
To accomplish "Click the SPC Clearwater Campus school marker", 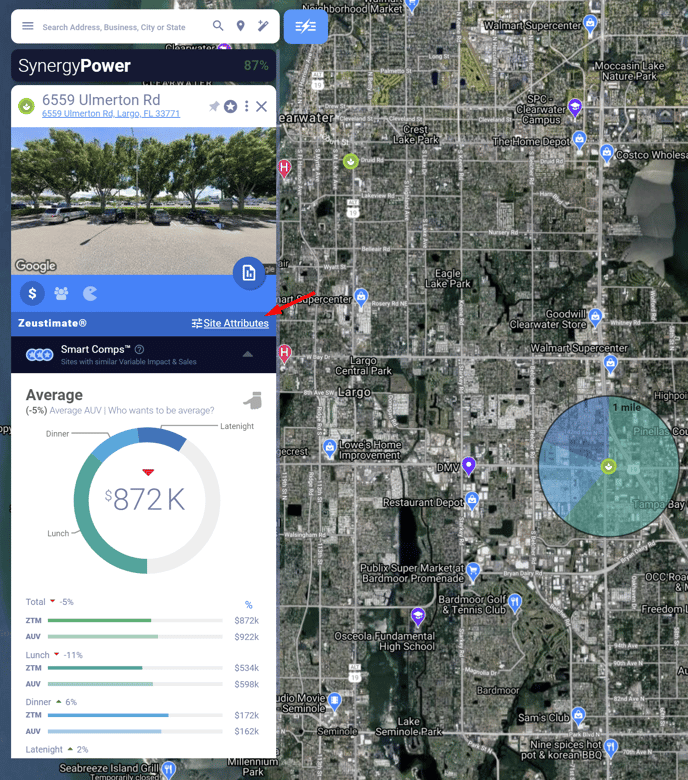I will point(575,107).
